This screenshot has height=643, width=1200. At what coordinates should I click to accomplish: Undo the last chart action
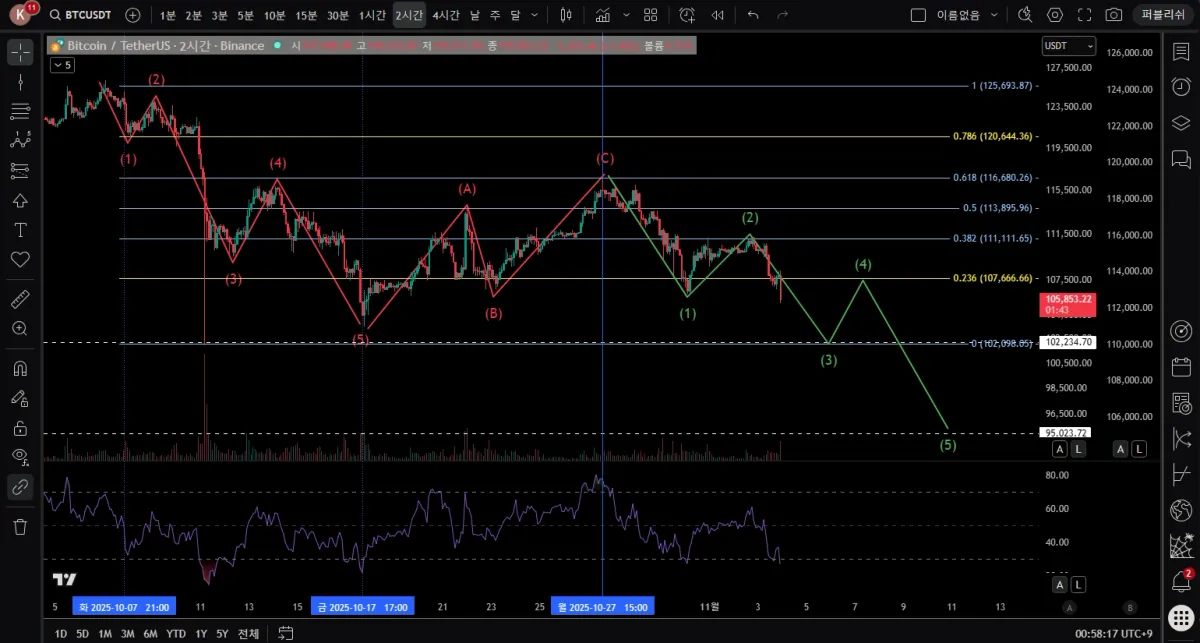tap(753, 15)
